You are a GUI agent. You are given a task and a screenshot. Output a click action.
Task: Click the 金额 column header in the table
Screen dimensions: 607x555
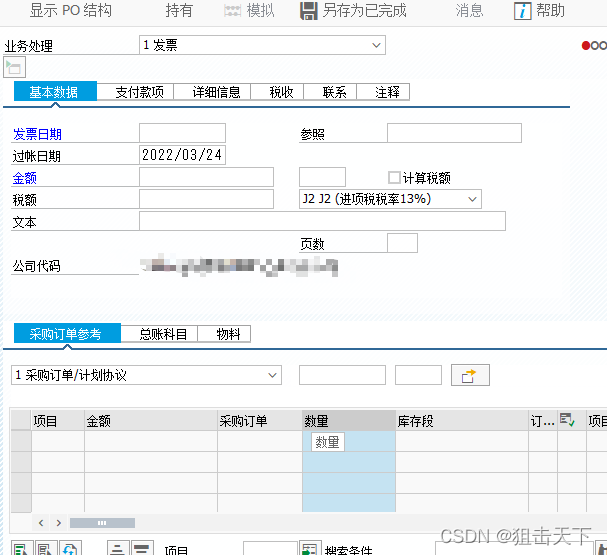[151, 421]
